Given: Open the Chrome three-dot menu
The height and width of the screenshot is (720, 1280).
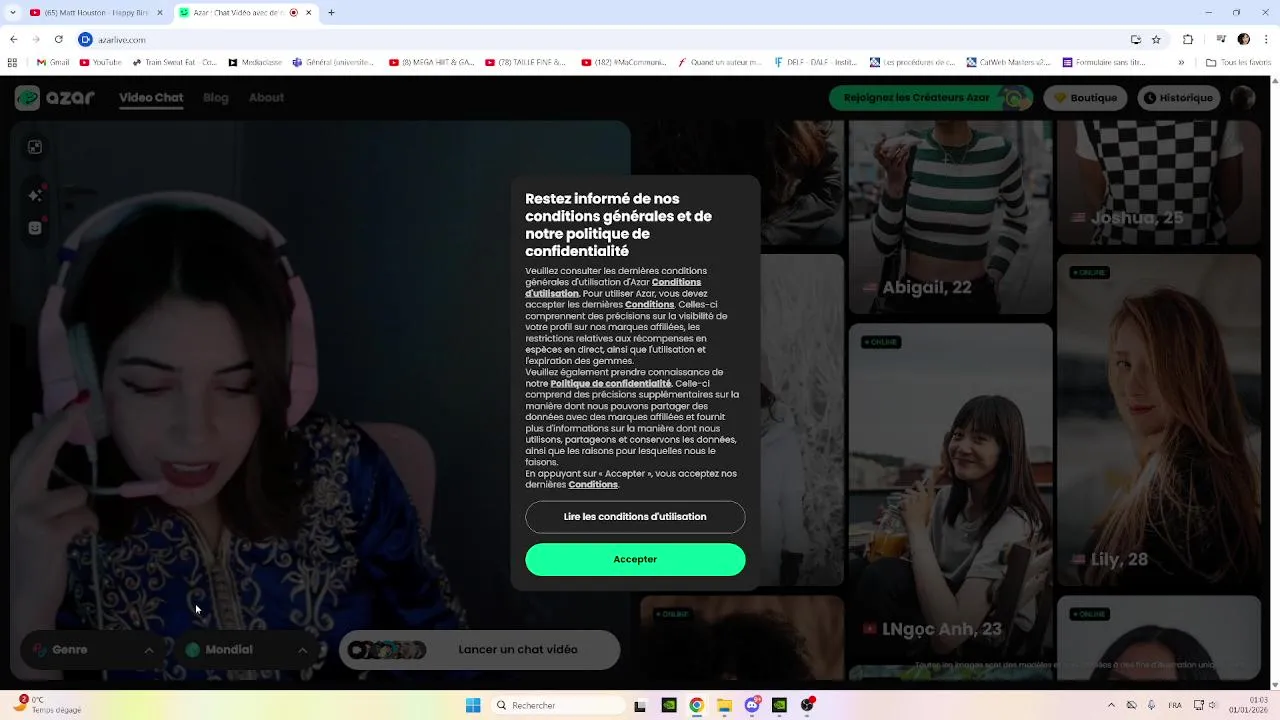Looking at the screenshot, I should (1266, 39).
